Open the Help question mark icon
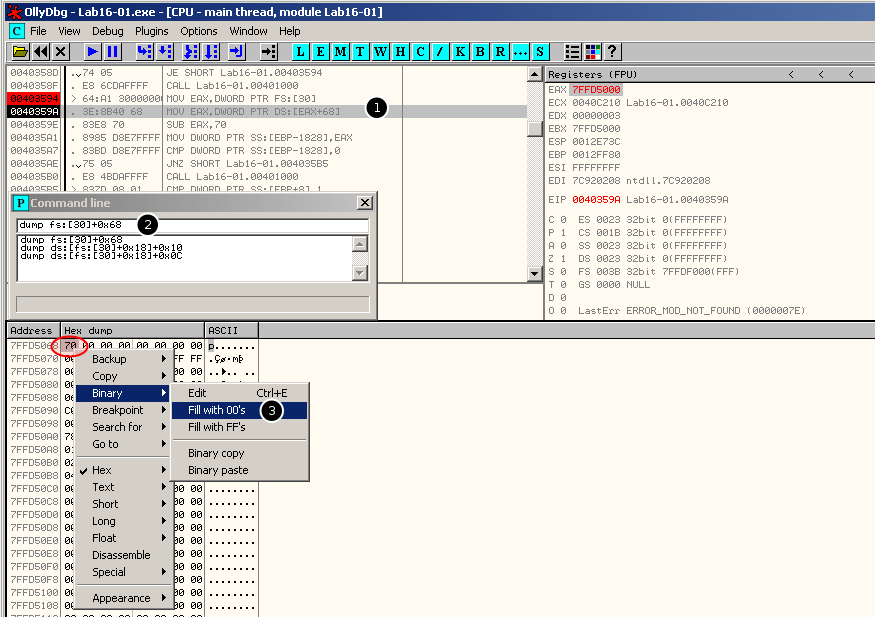The image size is (875, 617). 613,51
